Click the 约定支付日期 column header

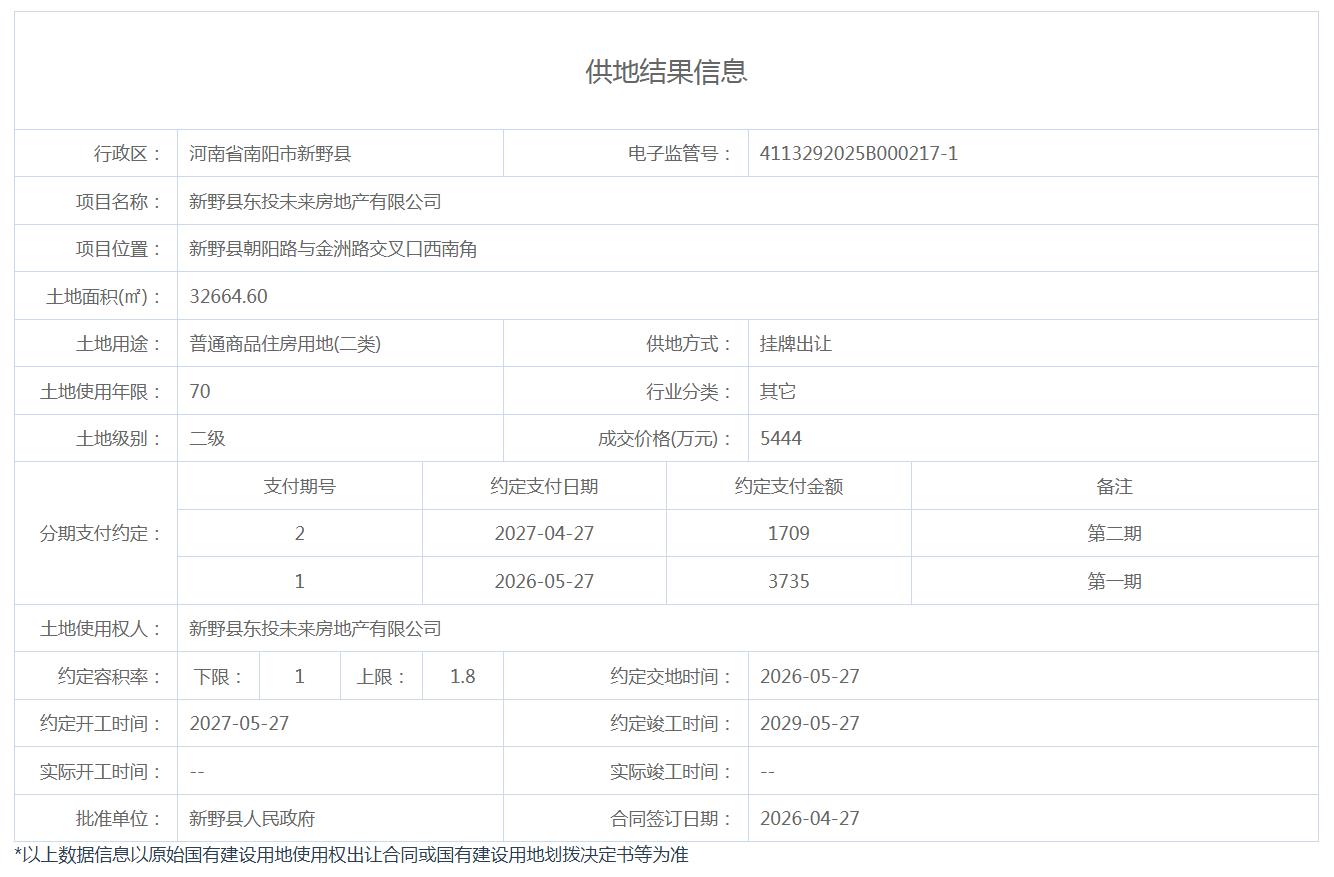click(x=544, y=487)
